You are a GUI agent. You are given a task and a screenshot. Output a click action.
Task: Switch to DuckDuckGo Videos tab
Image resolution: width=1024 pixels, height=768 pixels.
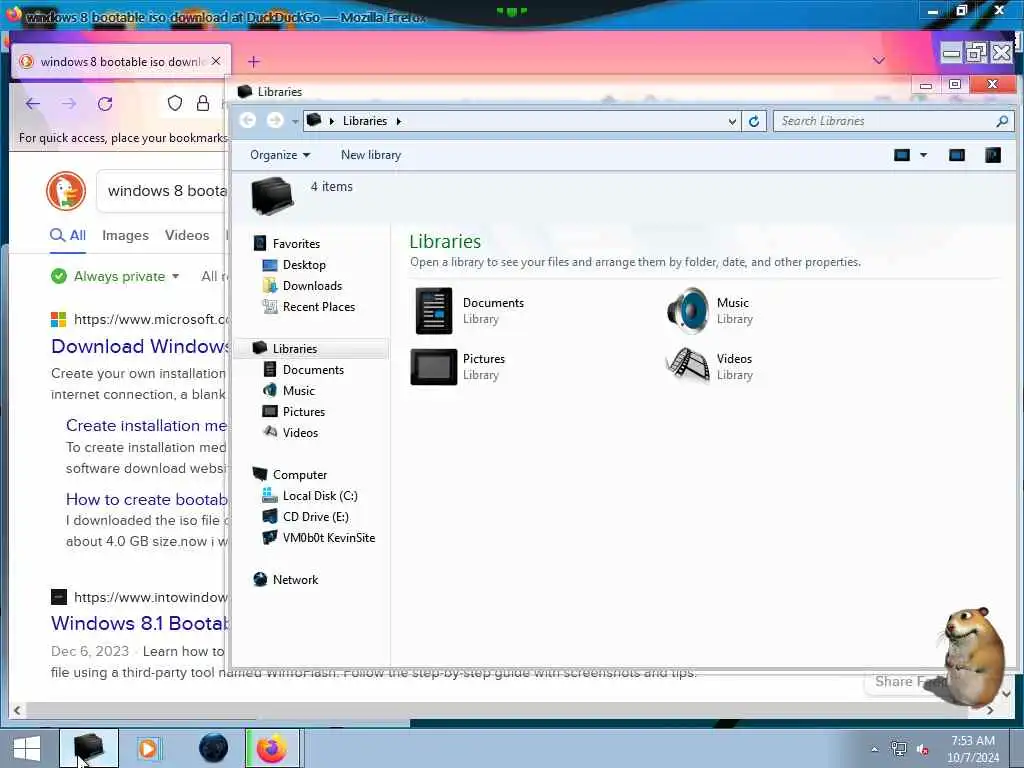(x=187, y=235)
